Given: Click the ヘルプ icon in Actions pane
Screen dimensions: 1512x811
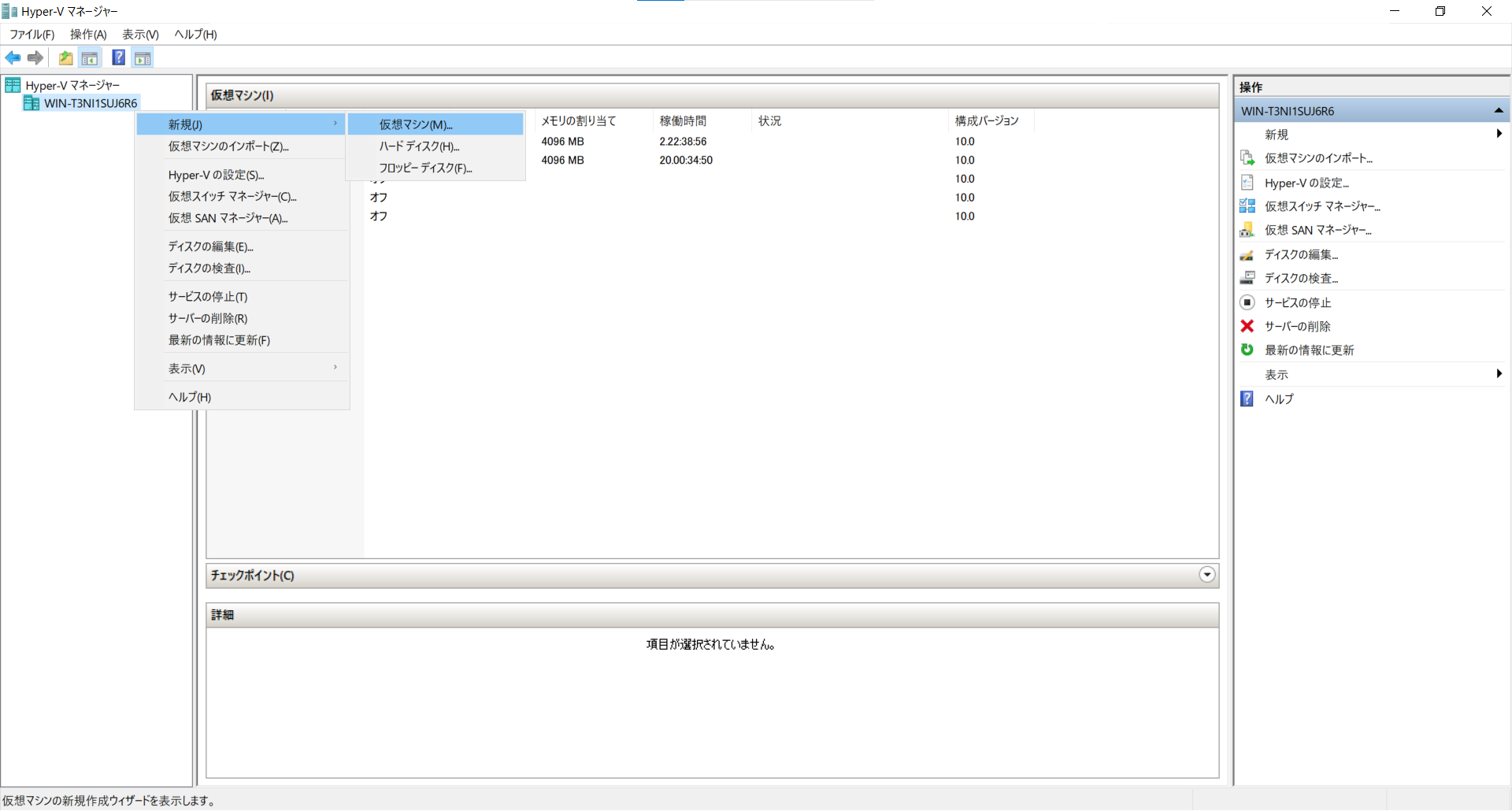Looking at the screenshot, I should pos(1247,398).
